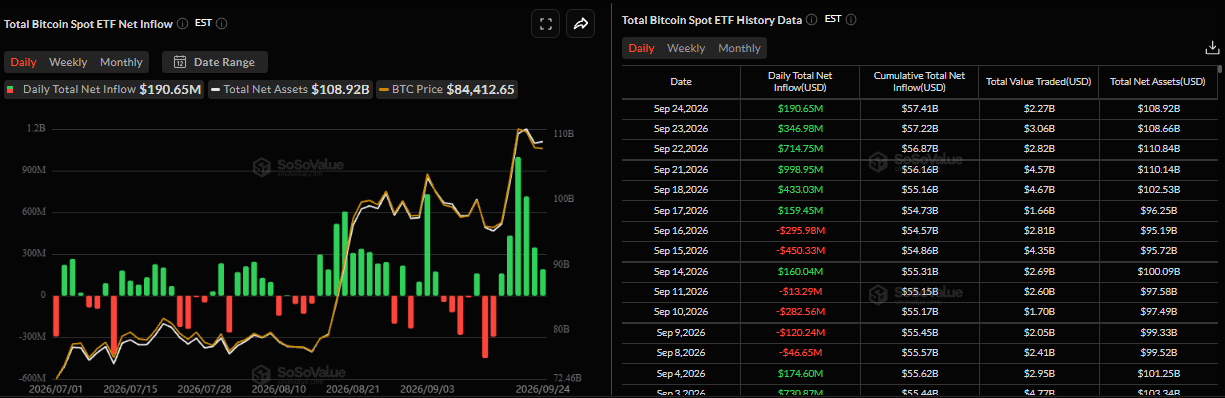Click the red-green inflow legend swatch
Viewport: 1225px width, 398px height.
pos(11,90)
